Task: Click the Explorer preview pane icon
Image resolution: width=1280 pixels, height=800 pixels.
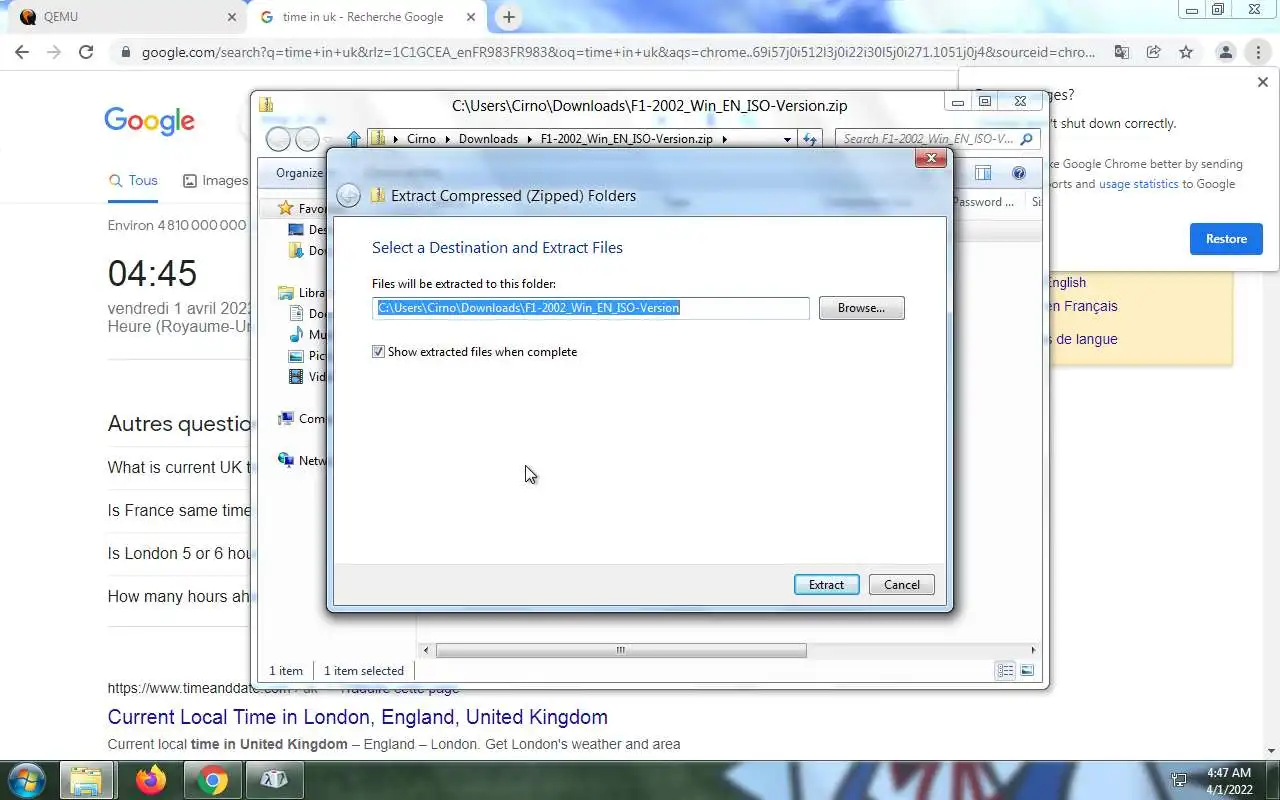Action: 983,173
